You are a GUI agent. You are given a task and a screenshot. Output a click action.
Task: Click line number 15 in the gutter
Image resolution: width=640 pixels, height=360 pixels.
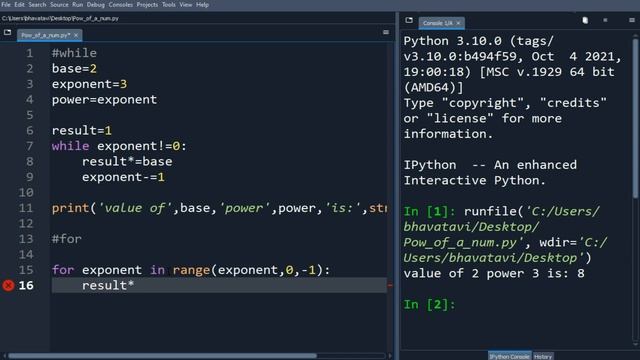pyautogui.click(x=26, y=270)
